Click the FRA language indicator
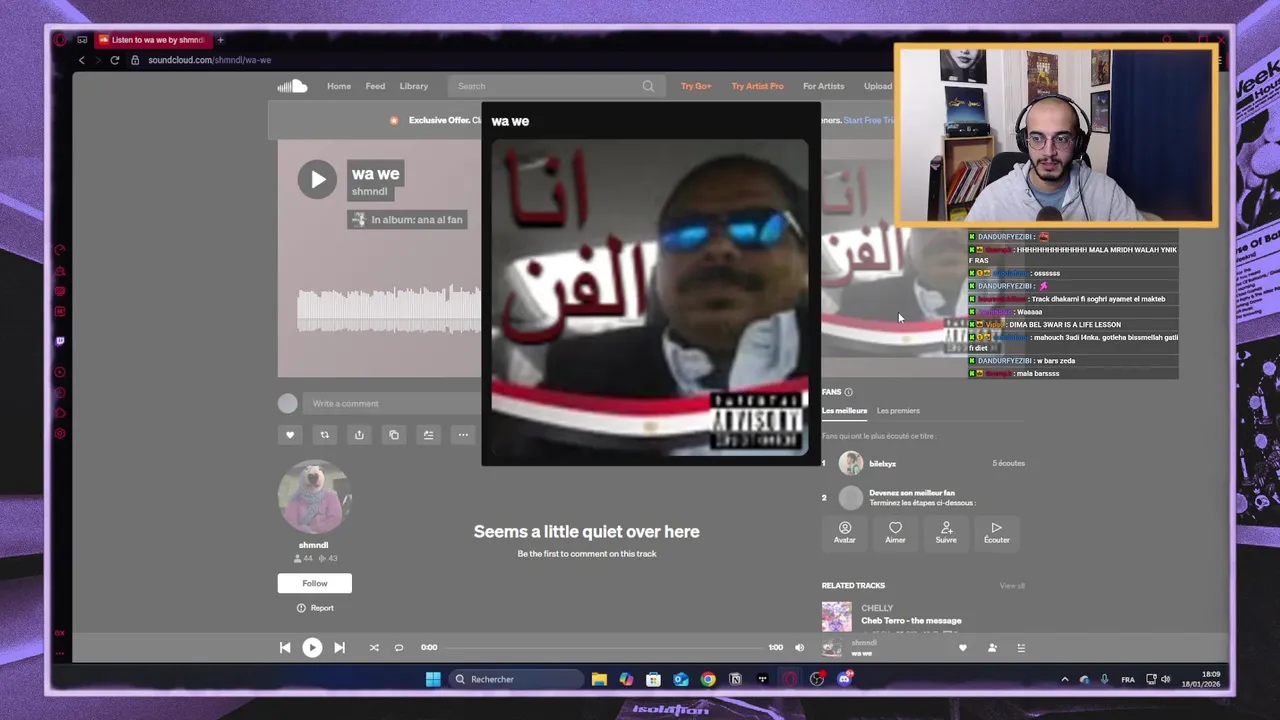This screenshot has width=1280, height=720. pyautogui.click(x=1128, y=680)
